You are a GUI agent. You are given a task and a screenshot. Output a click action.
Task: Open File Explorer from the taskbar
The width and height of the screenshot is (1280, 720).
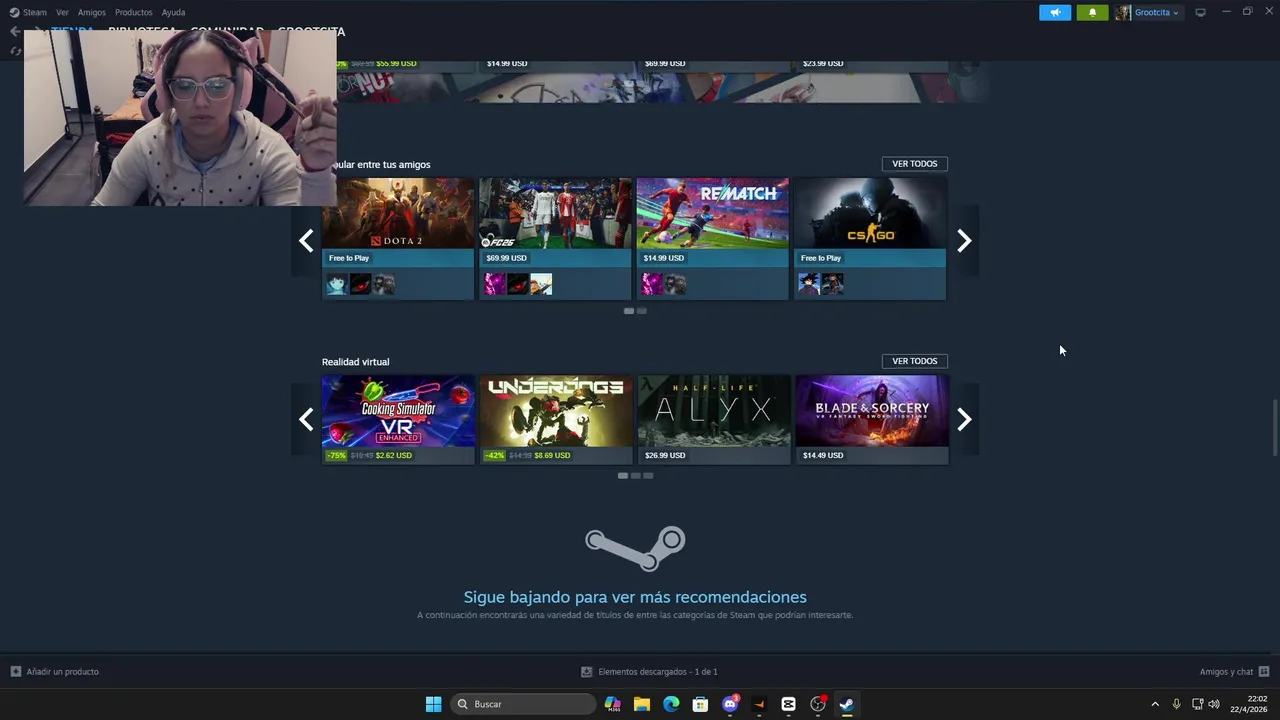pos(642,704)
